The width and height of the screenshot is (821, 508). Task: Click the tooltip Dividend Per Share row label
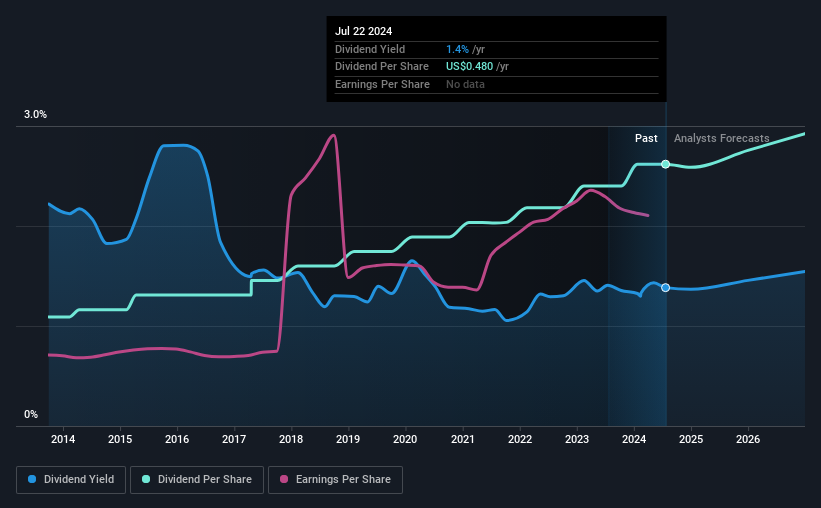pyautogui.click(x=382, y=67)
